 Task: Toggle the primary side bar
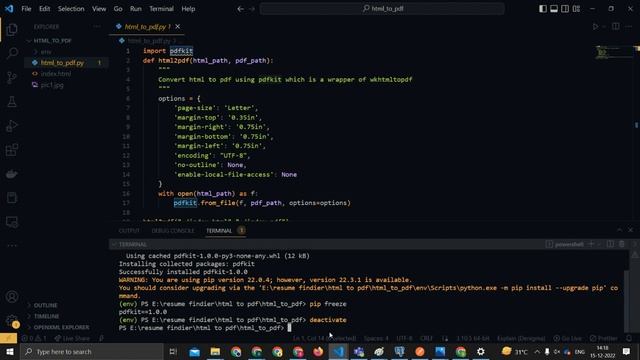[543, 9]
